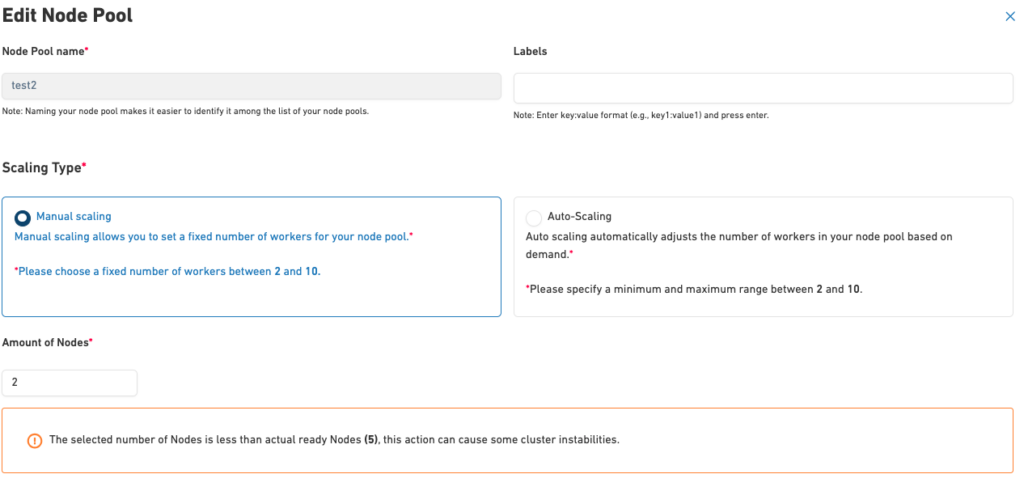
Task: Enable the Auto-Scaling radio button
Action: [x=534, y=217]
